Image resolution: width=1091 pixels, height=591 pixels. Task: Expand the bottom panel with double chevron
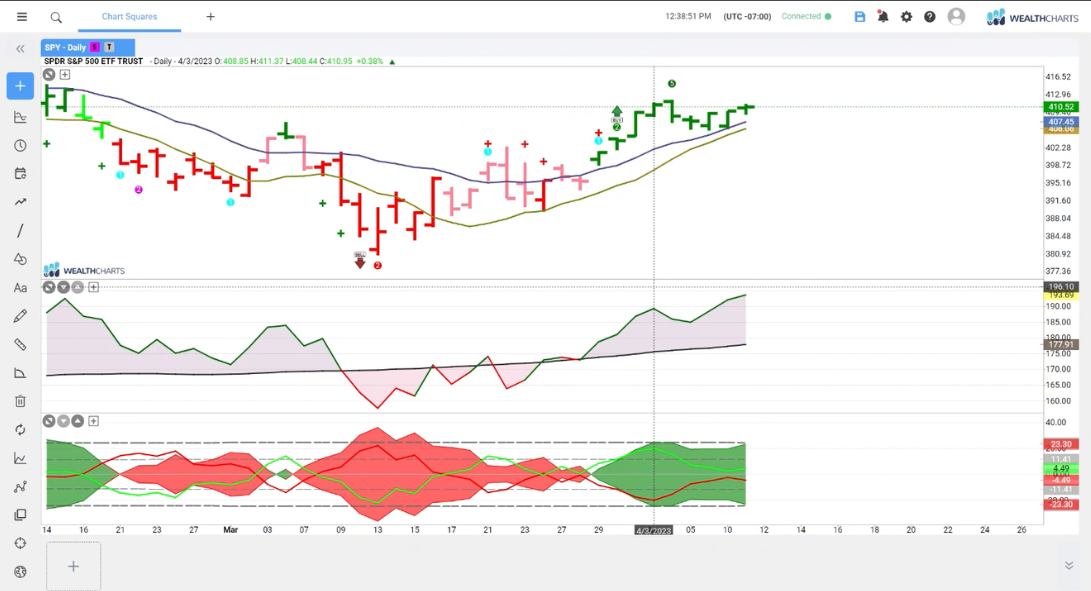1069,565
